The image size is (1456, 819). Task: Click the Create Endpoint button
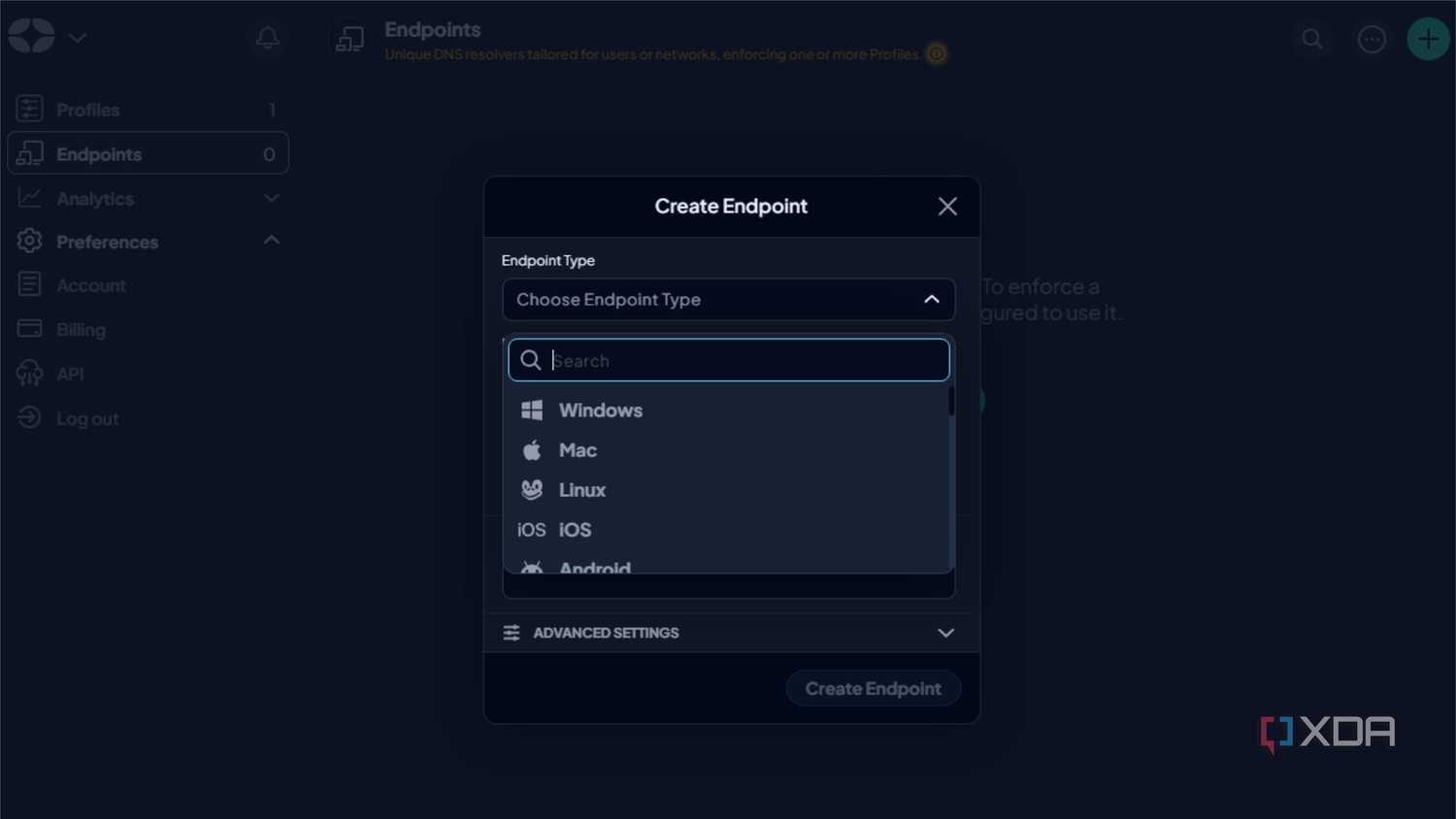coord(873,688)
